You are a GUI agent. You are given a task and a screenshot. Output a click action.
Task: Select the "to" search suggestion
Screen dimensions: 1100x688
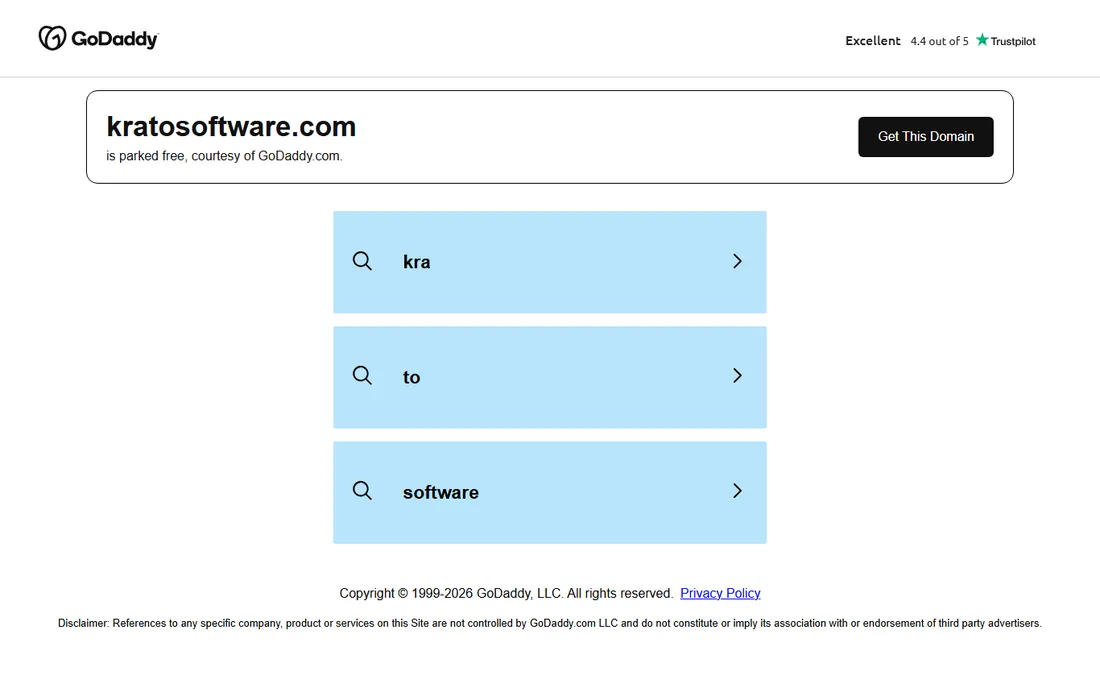(549, 377)
